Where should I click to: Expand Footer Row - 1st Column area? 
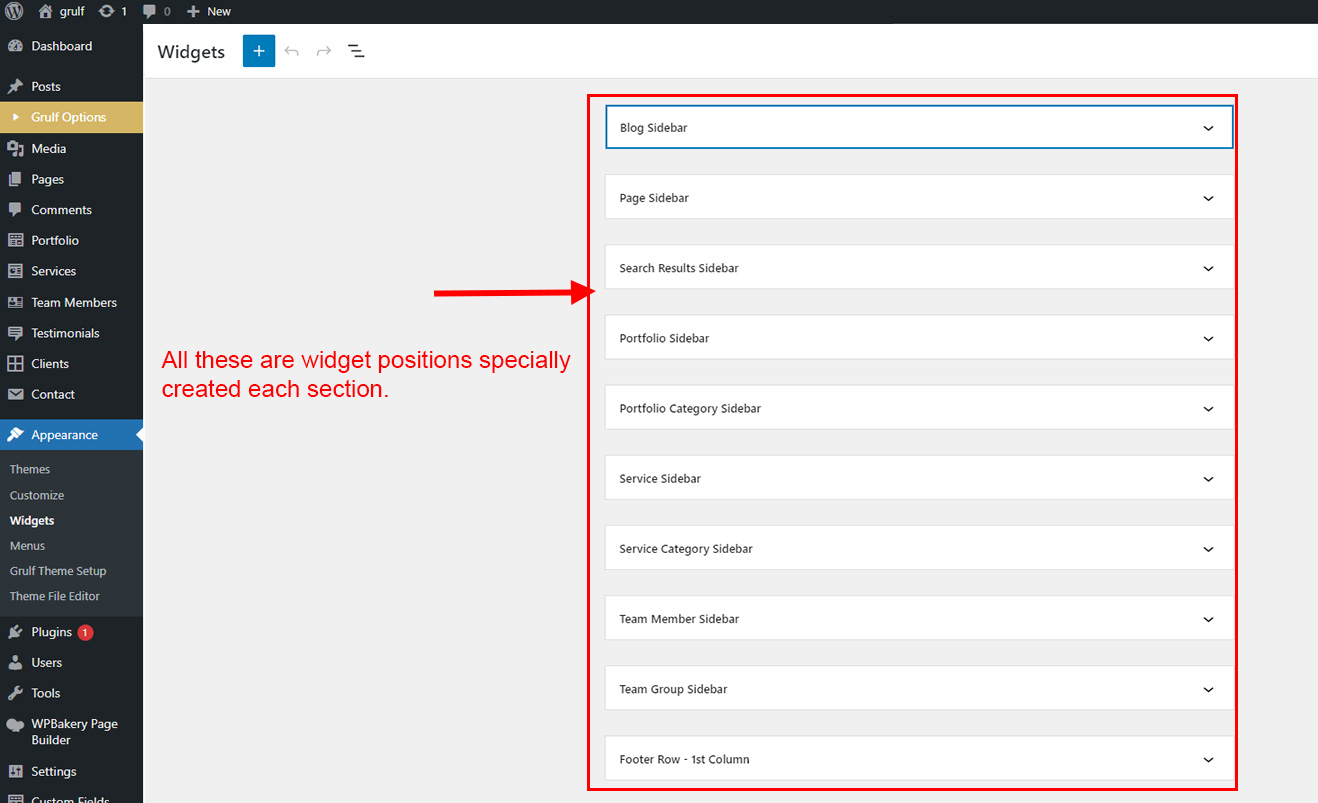coord(919,759)
